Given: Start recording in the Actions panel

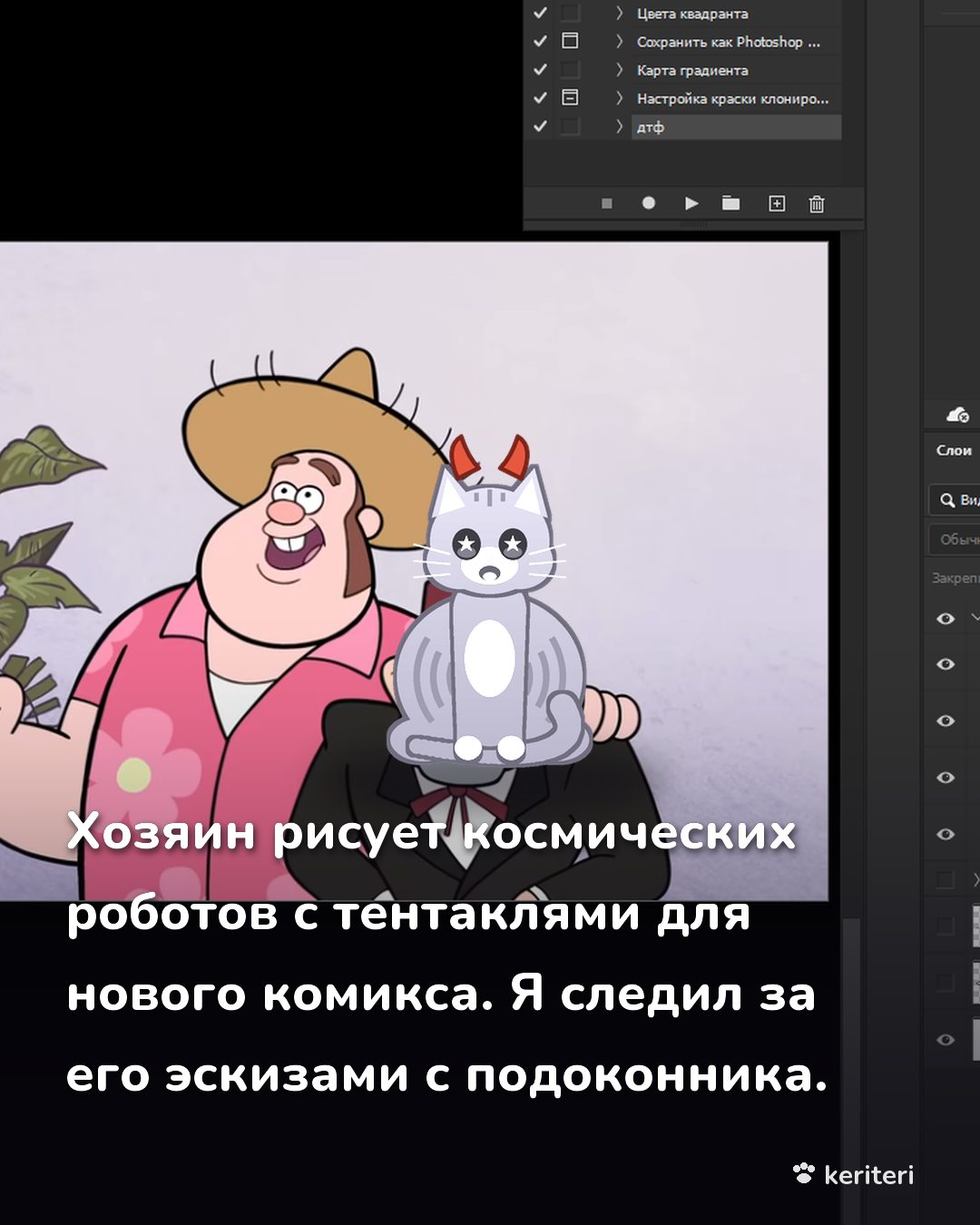Looking at the screenshot, I should coord(648,203).
